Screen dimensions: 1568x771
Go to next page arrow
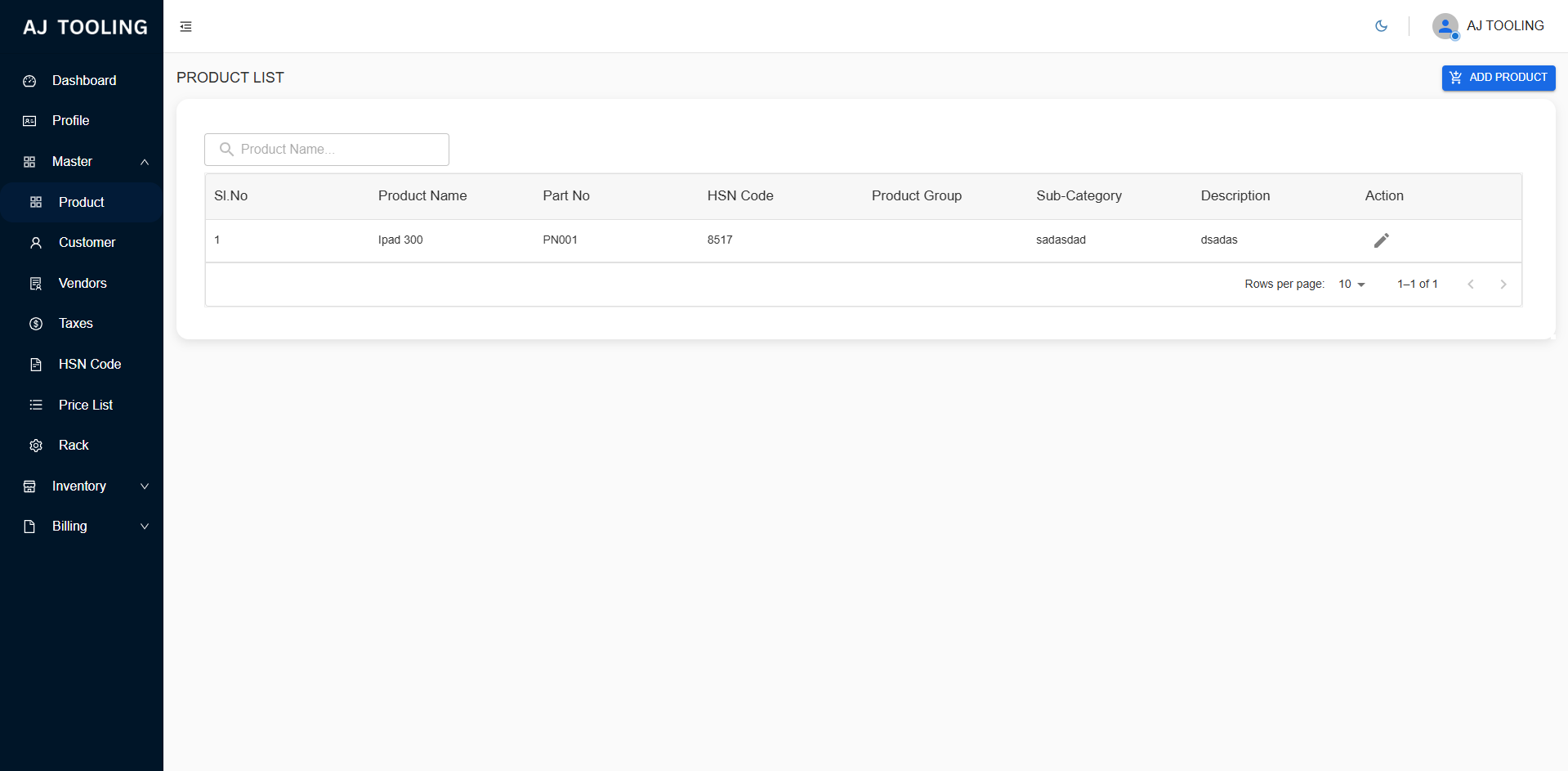(x=1503, y=284)
